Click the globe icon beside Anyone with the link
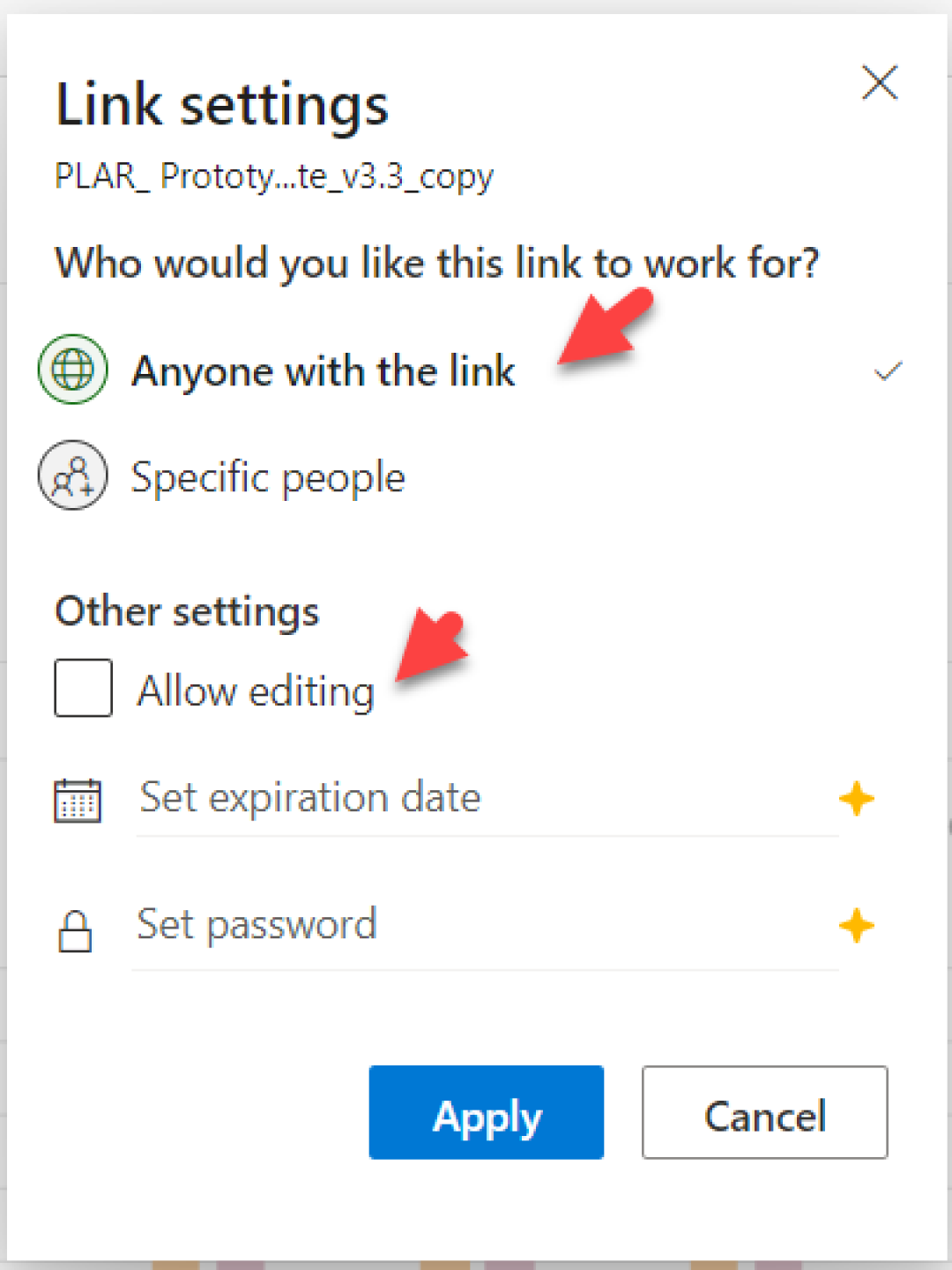Screen dimensions: 952x1270 tap(73, 370)
